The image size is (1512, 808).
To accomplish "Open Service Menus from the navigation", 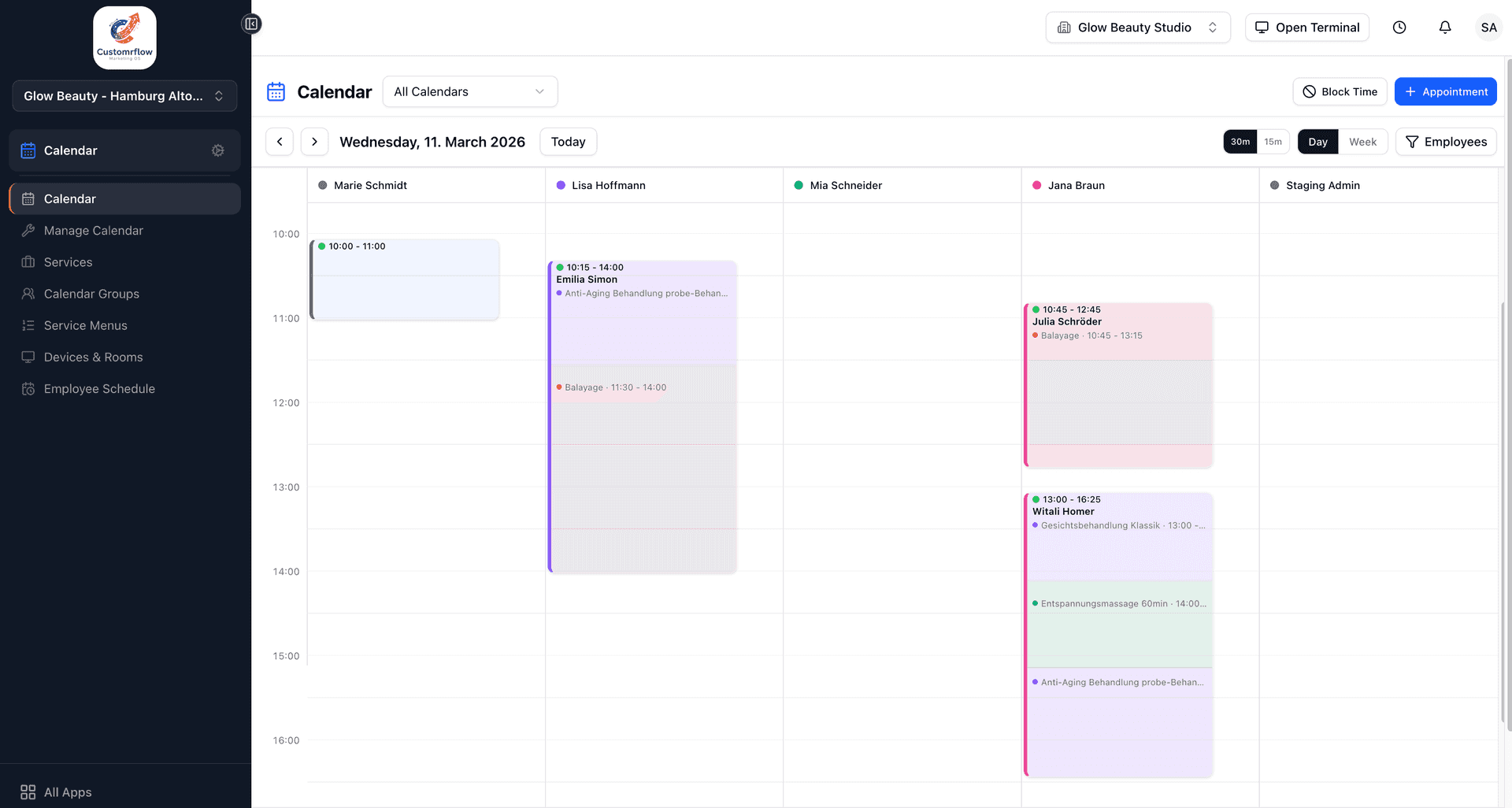I will (85, 325).
